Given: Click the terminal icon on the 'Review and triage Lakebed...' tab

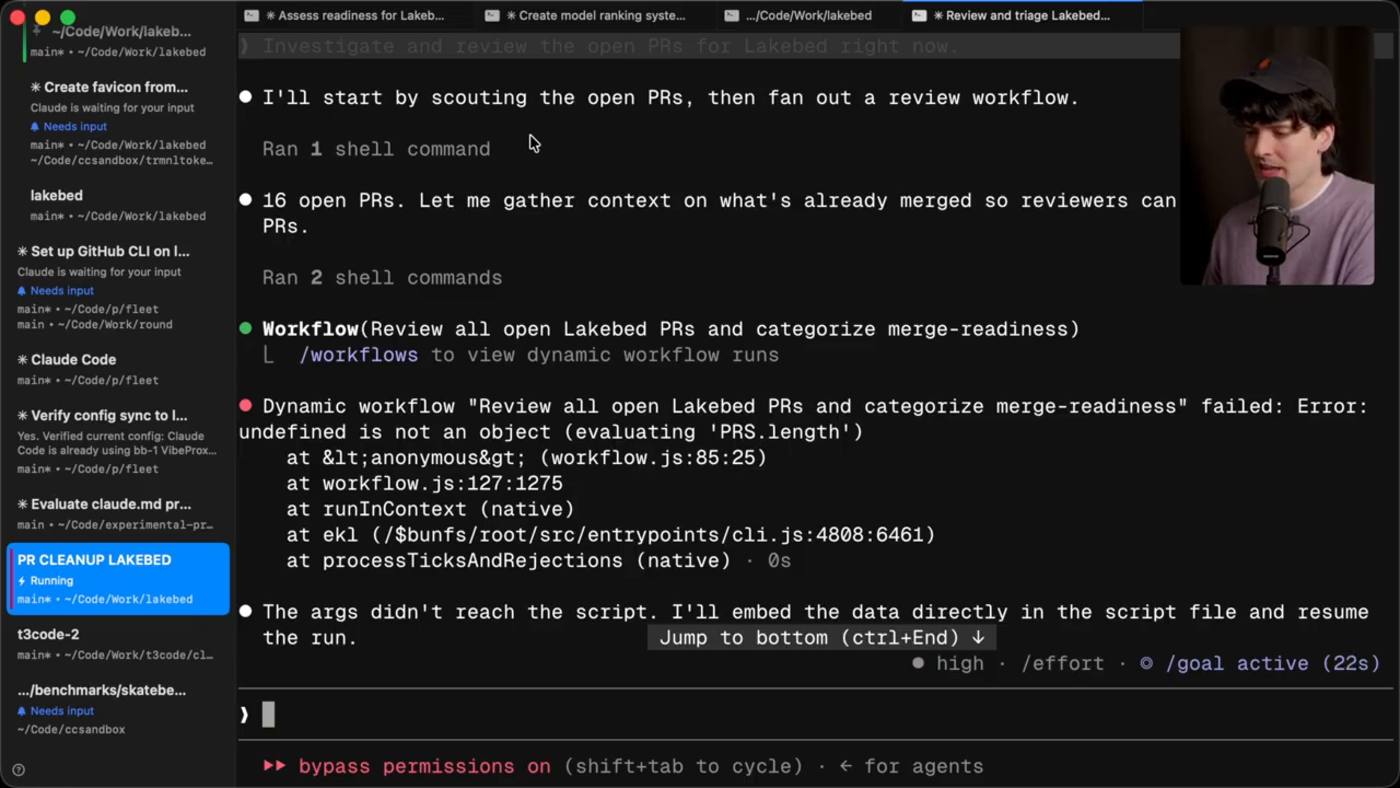Looking at the screenshot, I should point(919,15).
